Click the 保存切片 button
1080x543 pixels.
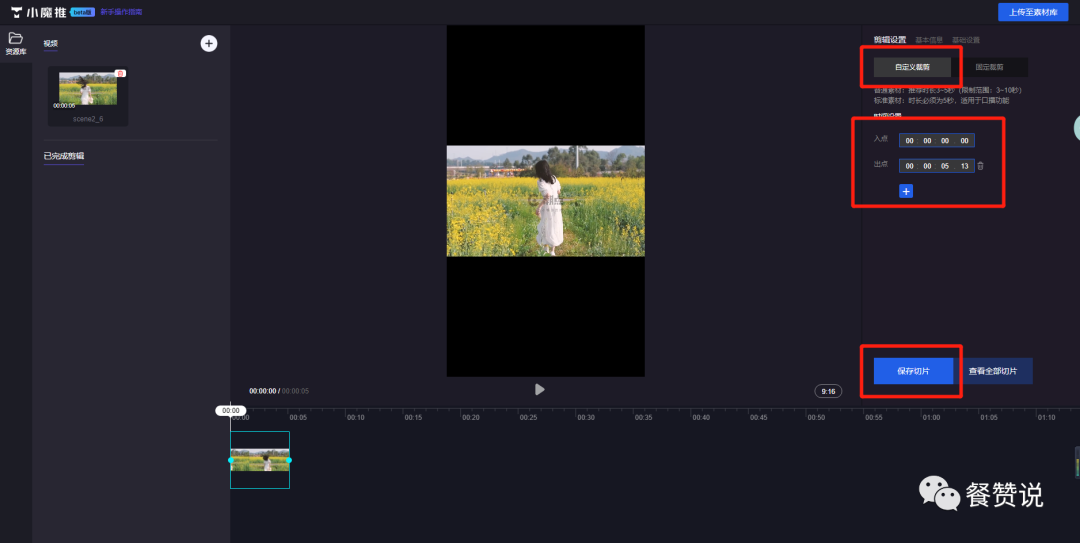tap(913, 371)
